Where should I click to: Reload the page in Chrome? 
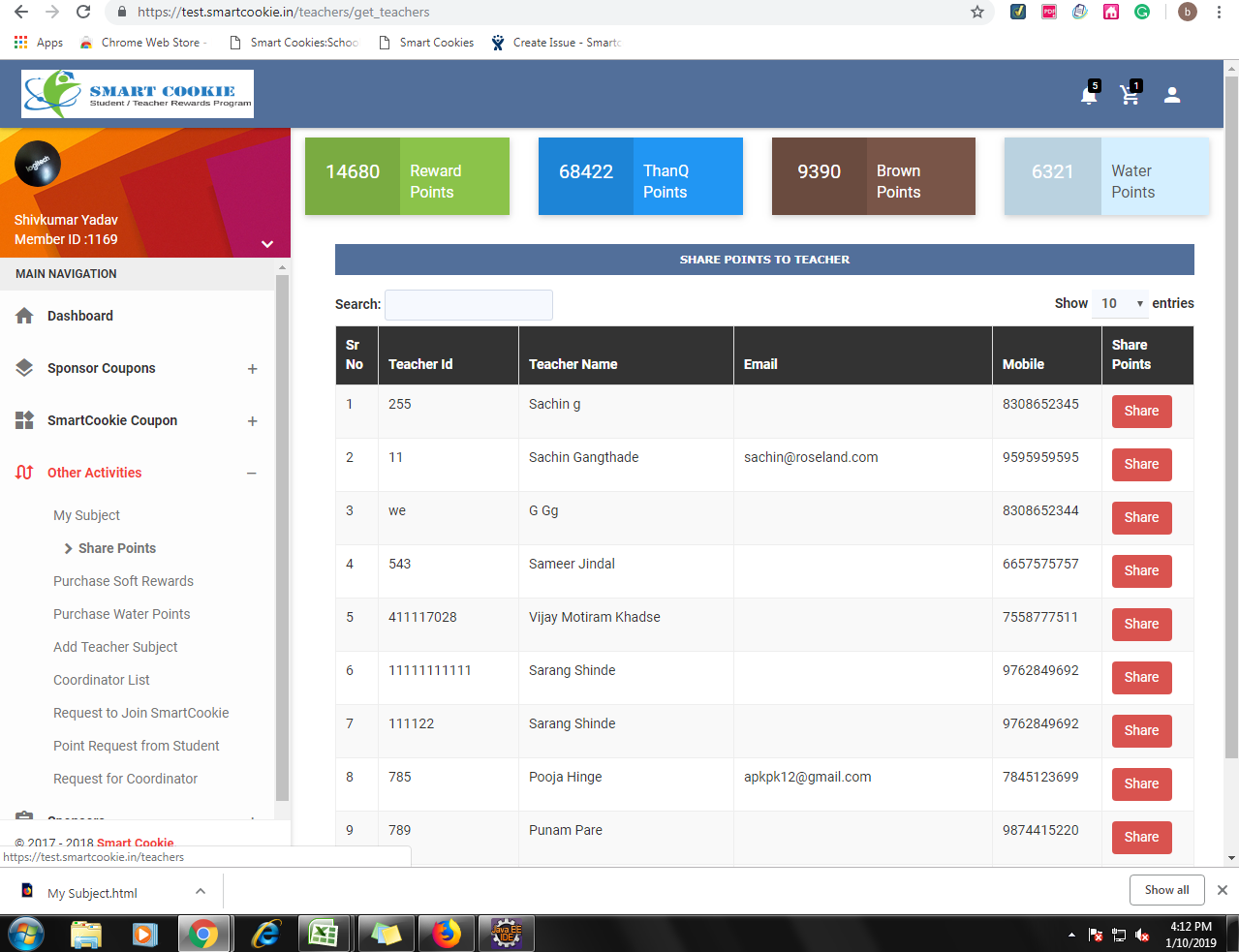[83, 13]
